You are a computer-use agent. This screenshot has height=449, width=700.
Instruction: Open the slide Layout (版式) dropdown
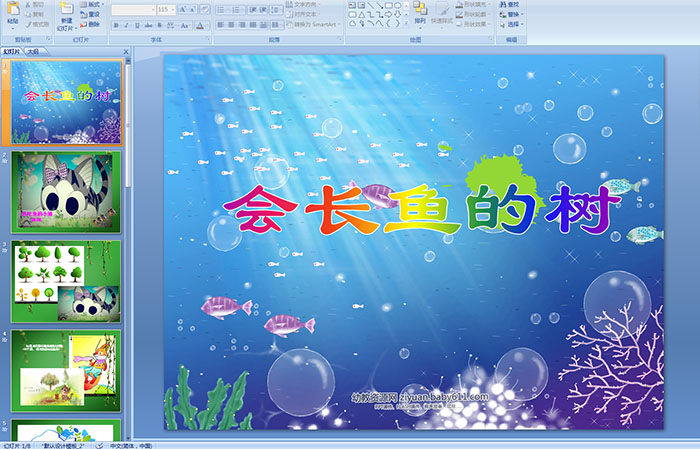tap(92, 4)
